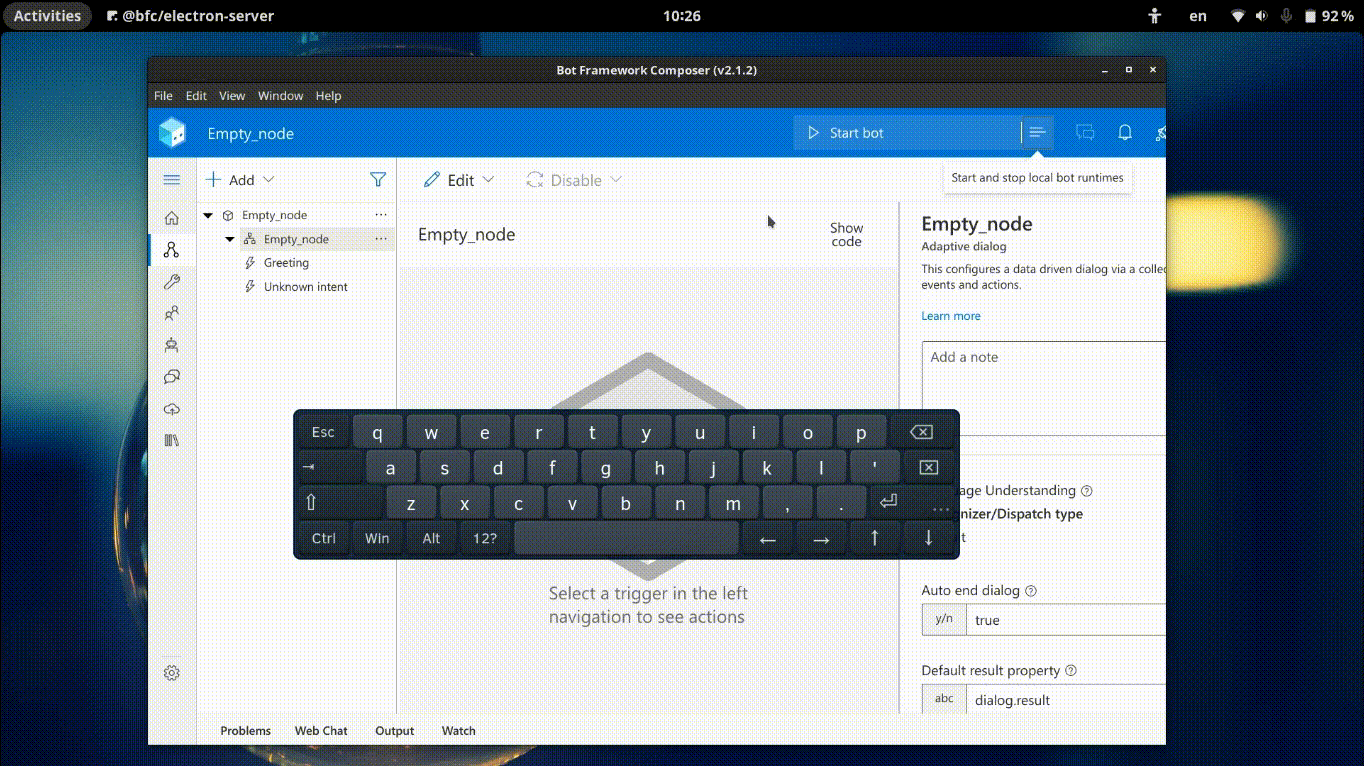The height and width of the screenshot is (766, 1364).
Task: Tap the backspace key on the keyboard
Action: [x=921, y=432]
